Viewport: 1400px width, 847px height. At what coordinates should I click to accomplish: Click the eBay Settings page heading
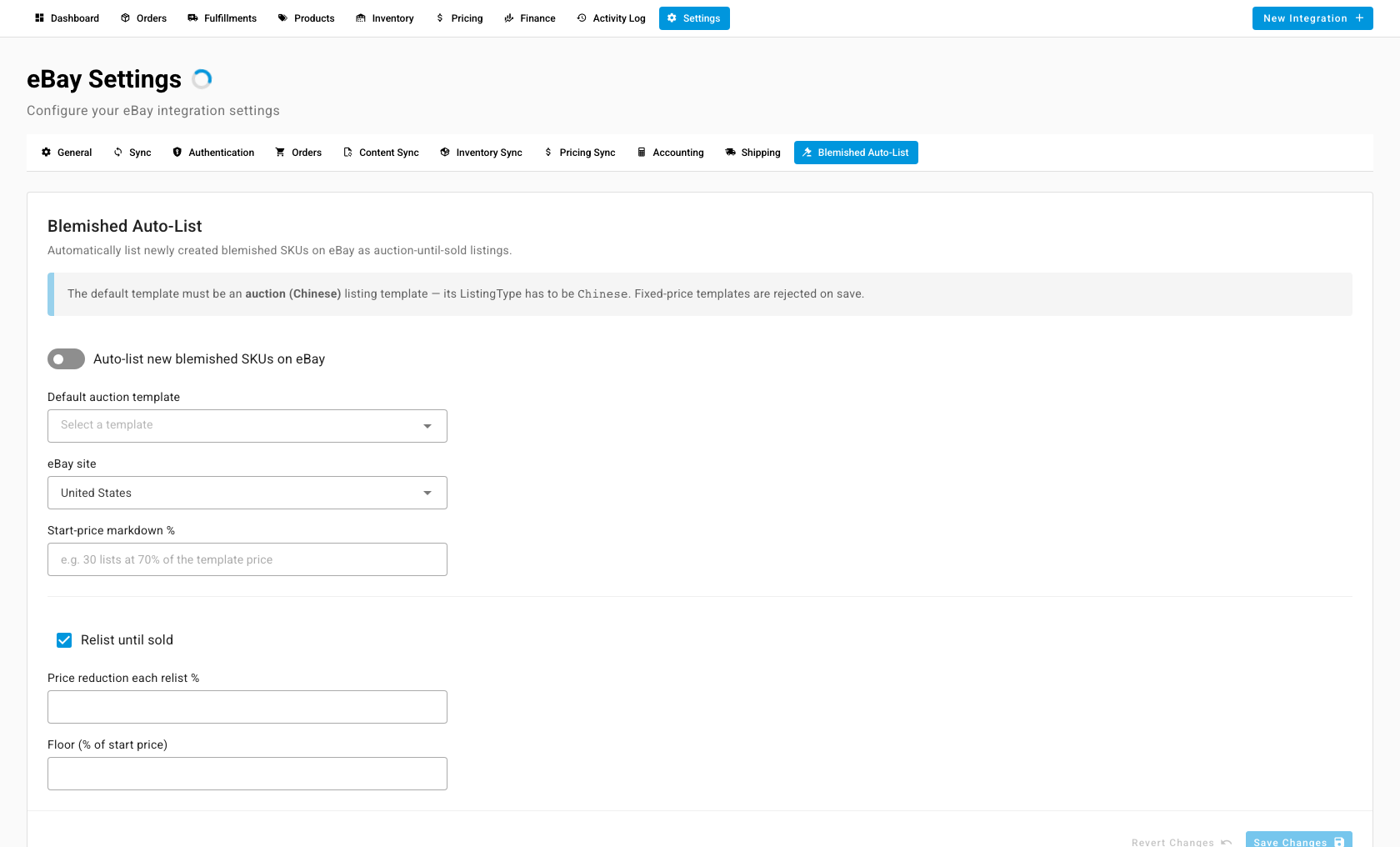pyautogui.click(x=104, y=79)
